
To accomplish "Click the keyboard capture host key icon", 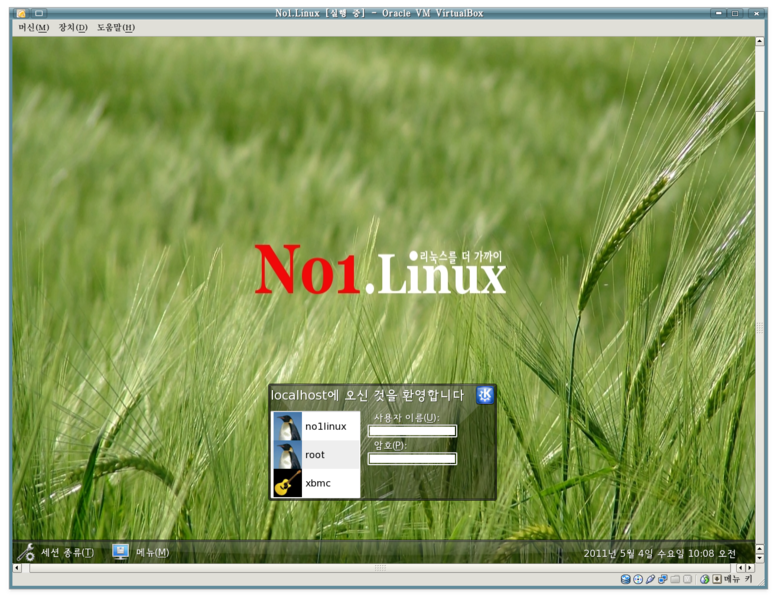I will [717, 579].
